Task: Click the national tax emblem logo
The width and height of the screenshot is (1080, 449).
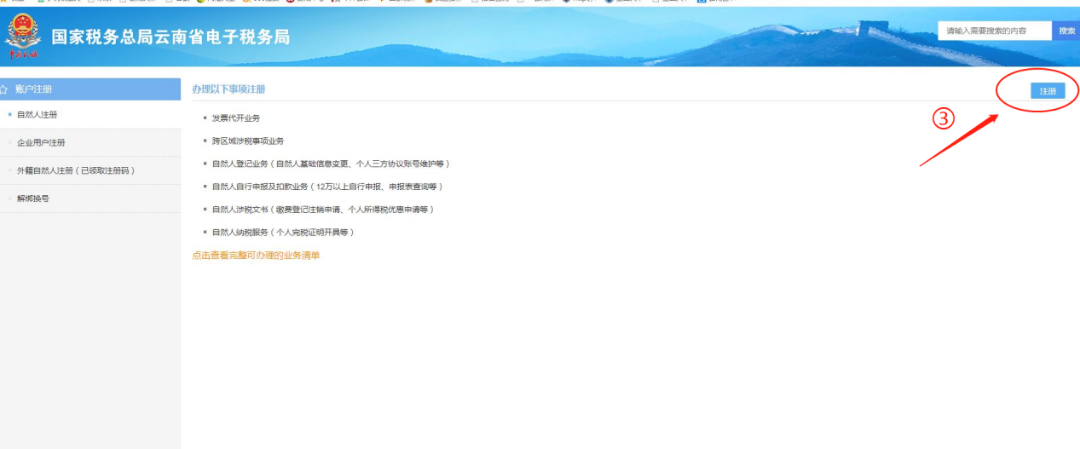Action: pyautogui.click(x=23, y=36)
